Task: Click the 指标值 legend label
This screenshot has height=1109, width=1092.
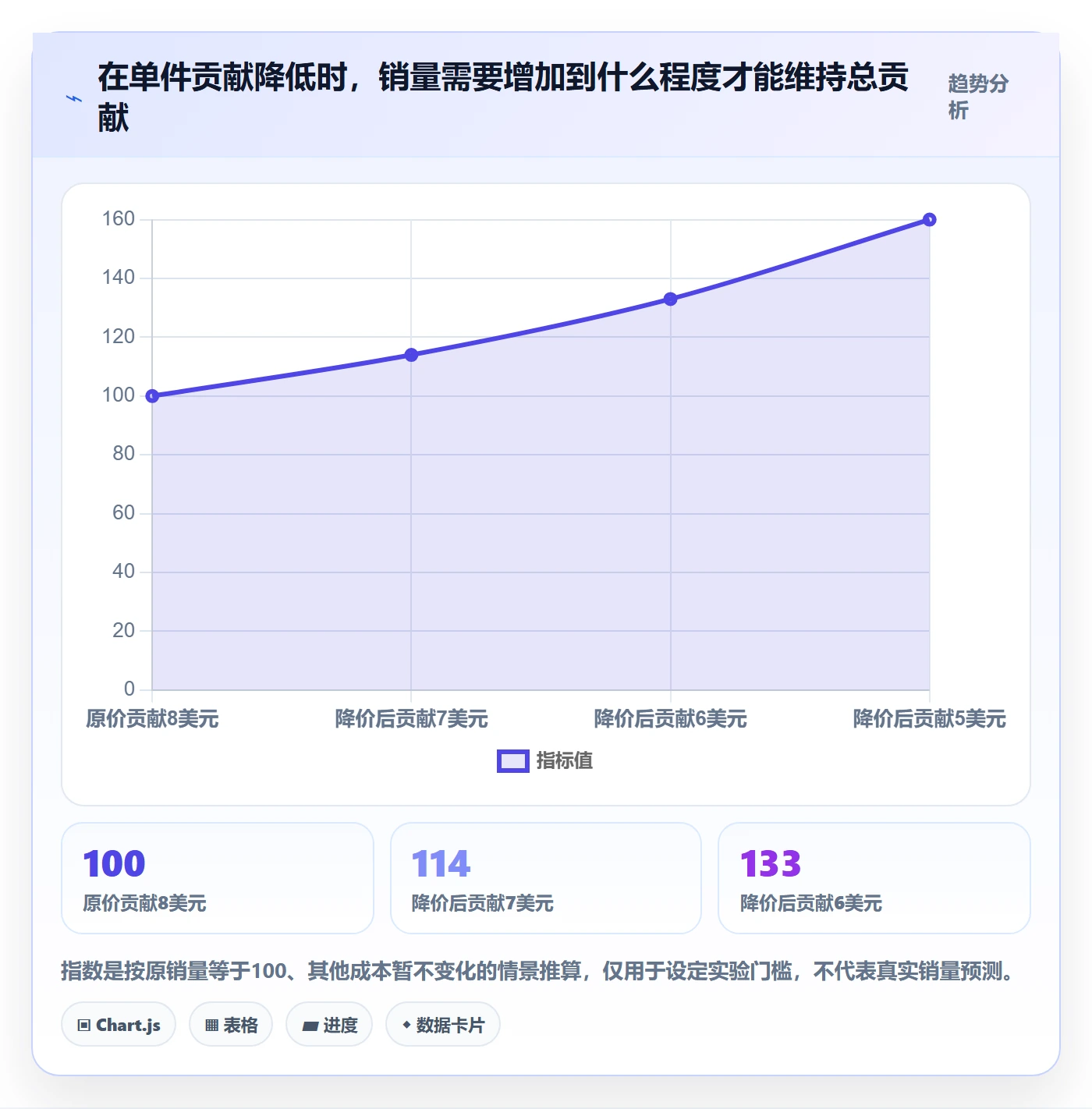Action: click(565, 760)
